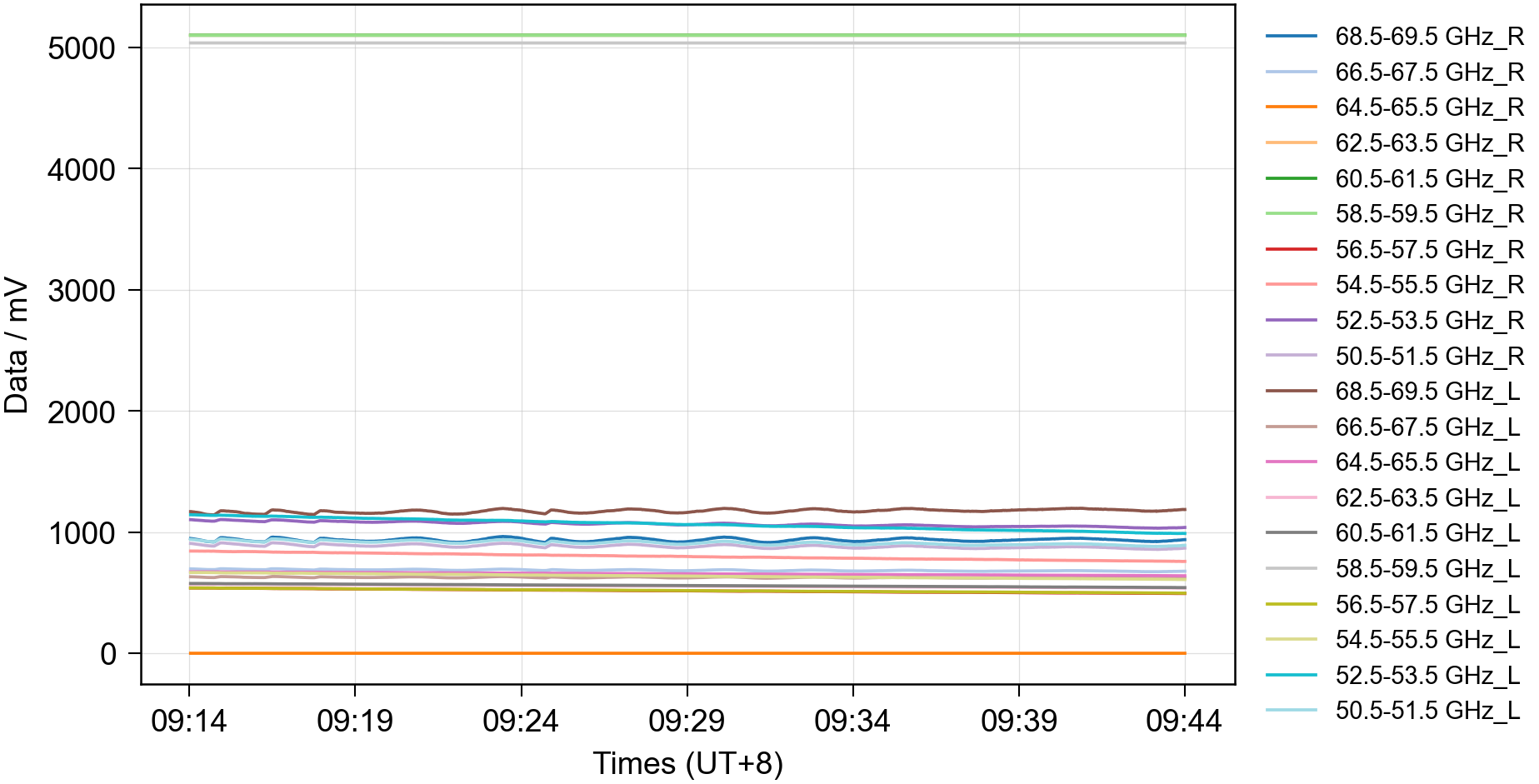Select the "Data / mV" y-axis title
The height and width of the screenshot is (784, 1539).
coord(17,345)
